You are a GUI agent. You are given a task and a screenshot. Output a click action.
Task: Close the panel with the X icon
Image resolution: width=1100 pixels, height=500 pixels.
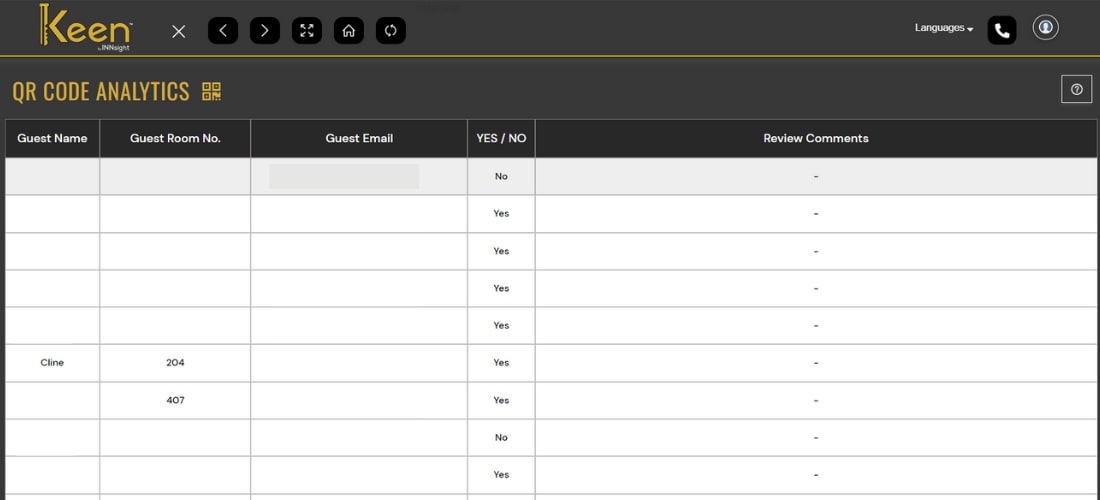coord(179,31)
